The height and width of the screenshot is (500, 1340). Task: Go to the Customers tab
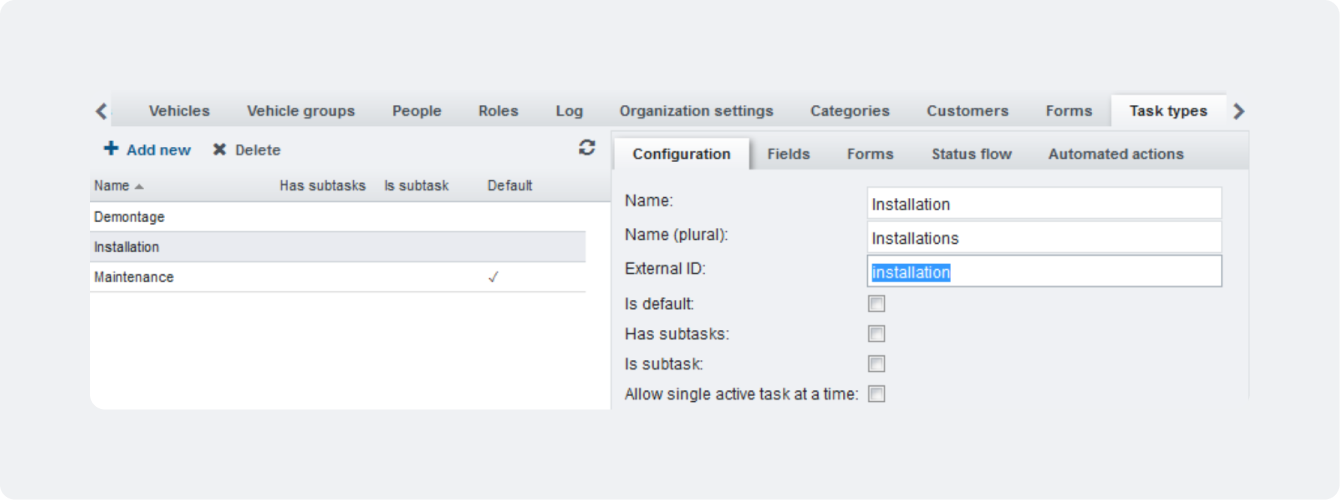(x=967, y=111)
